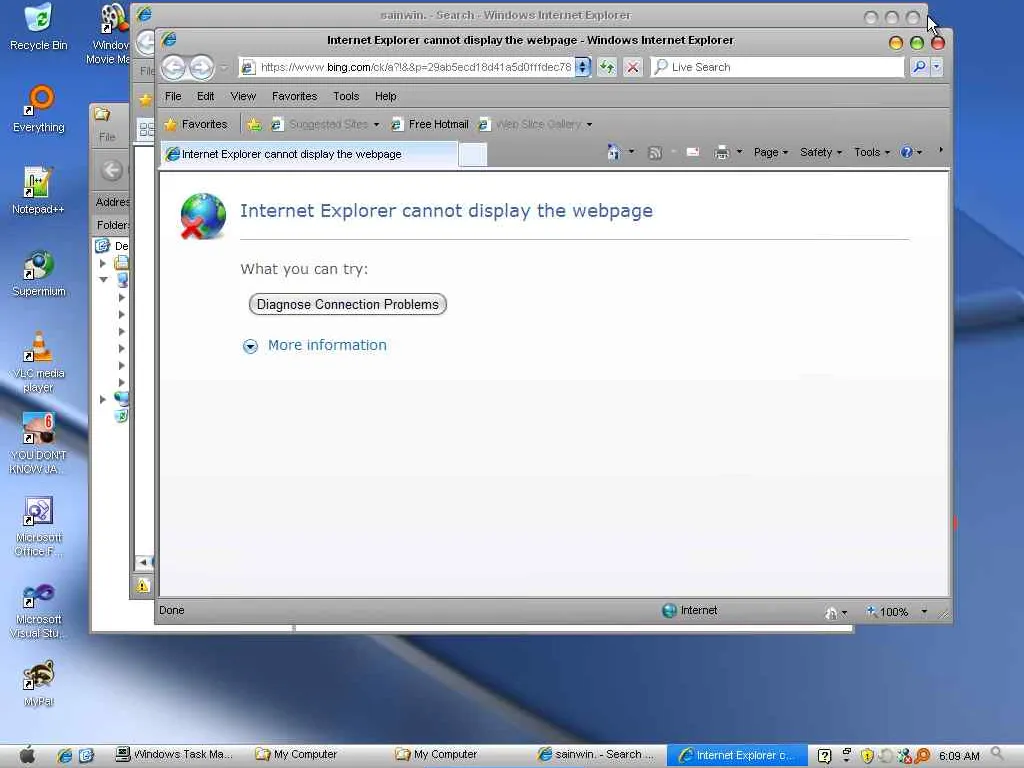The image size is (1024, 768).
Task: Click sainwin Search window title bar
Action: pos(505,15)
